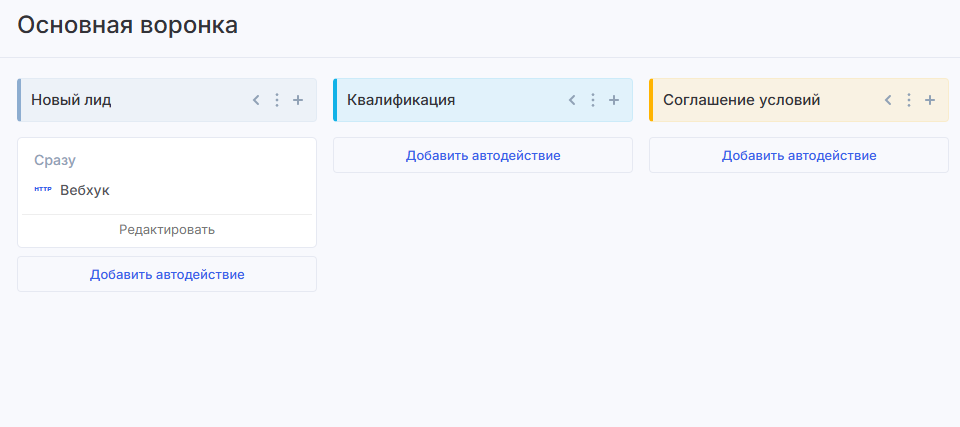Collapse the Соглашение условий stage column
This screenshot has height=427, width=960.
(888, 100)
